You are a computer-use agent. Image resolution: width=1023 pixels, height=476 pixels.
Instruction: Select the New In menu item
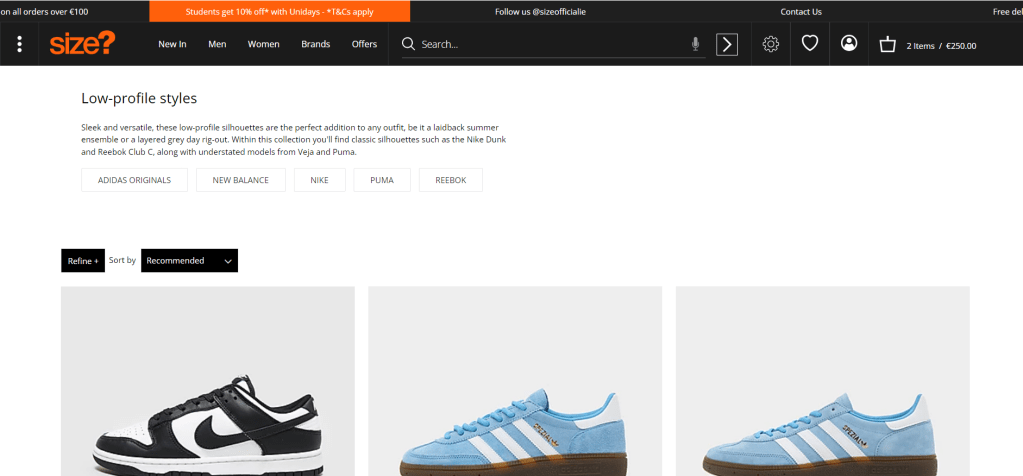point(172,44)
